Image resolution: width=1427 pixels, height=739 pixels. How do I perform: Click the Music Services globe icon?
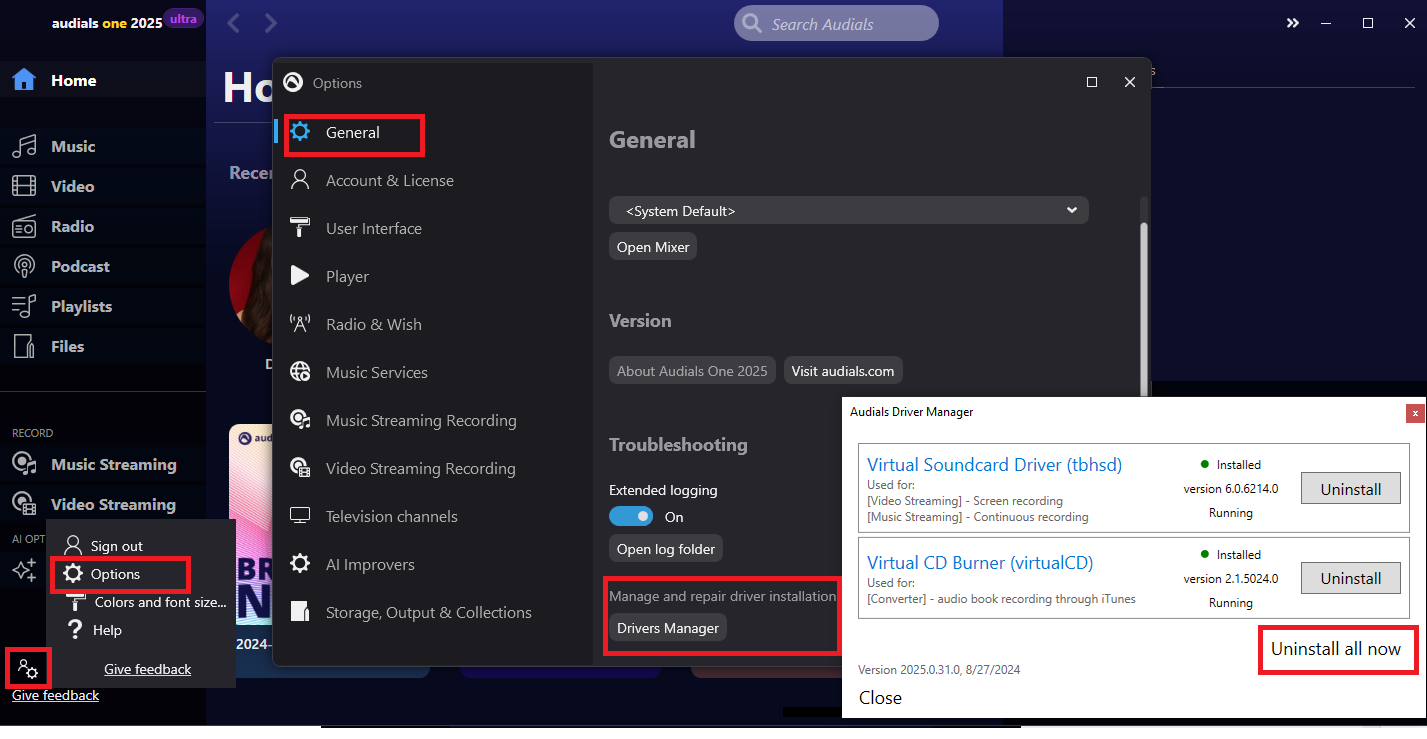pyautogui.click(x=300, y=372)
